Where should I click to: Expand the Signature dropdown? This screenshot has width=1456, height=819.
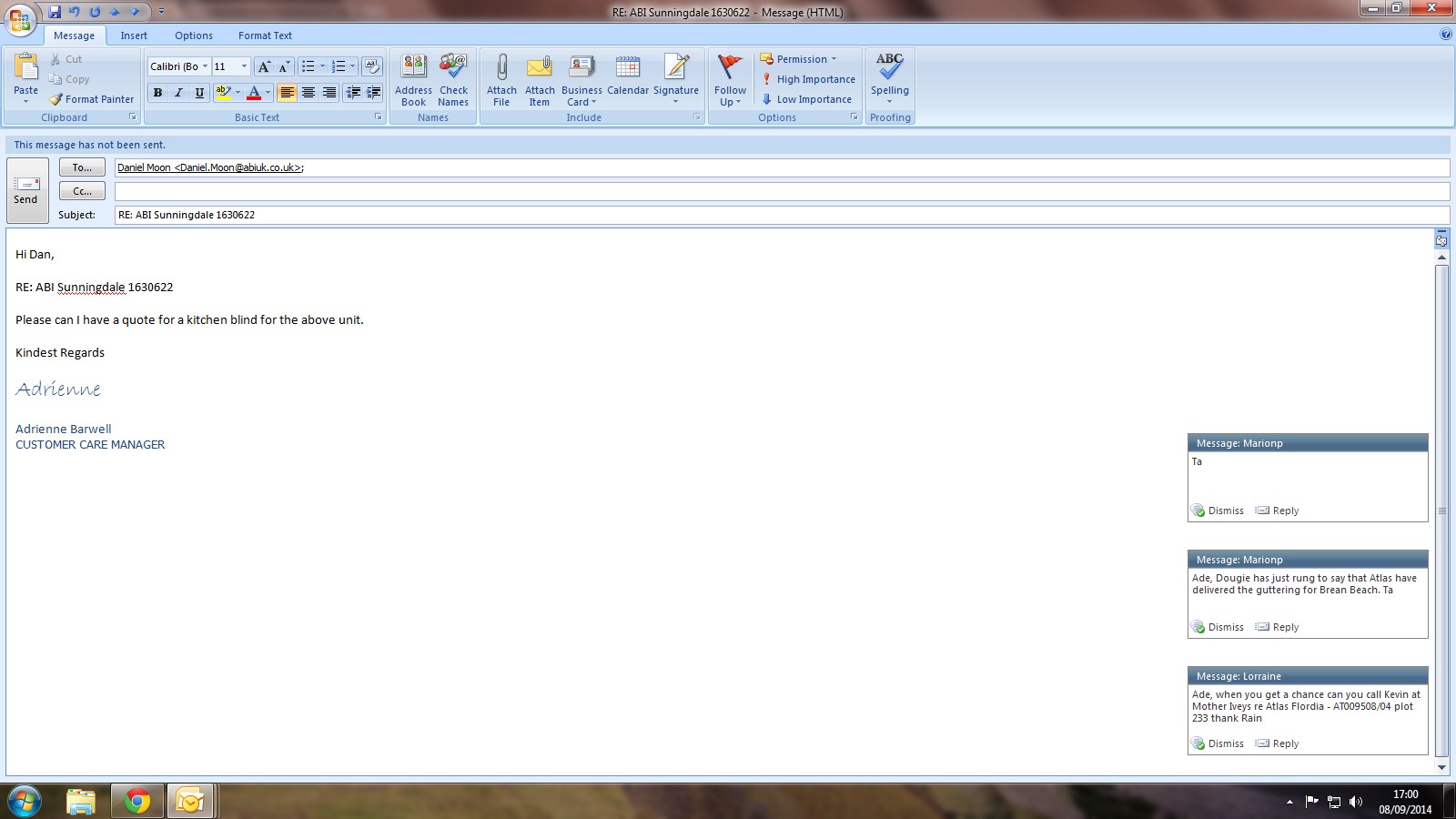tap(676, 101)
